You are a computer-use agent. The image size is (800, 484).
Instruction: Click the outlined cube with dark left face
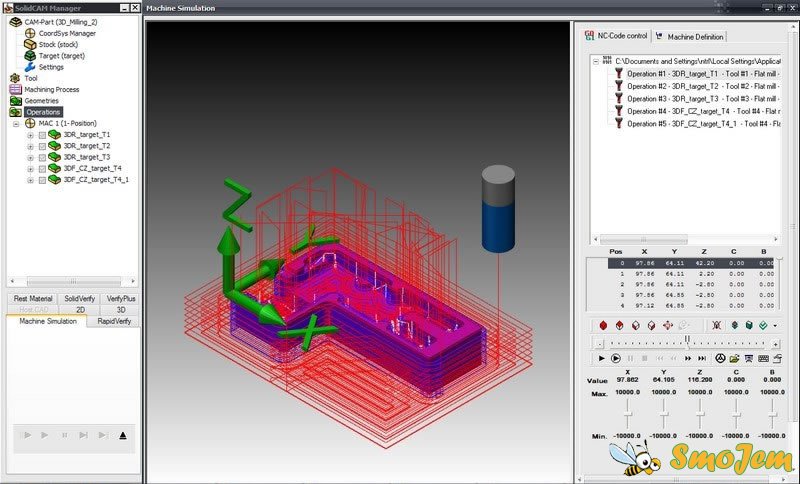coord(635,325)
